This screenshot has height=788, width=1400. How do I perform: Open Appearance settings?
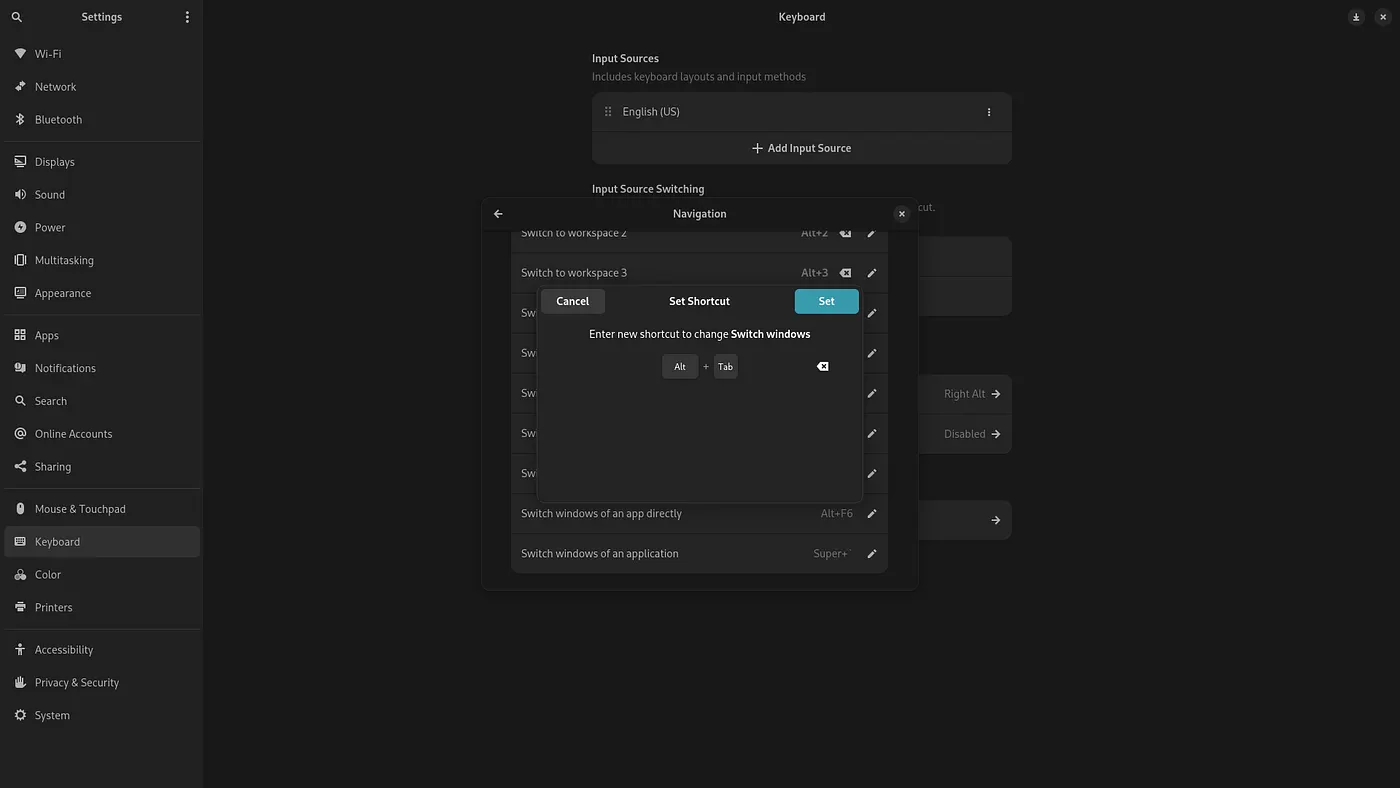click(x=102, y=294)
